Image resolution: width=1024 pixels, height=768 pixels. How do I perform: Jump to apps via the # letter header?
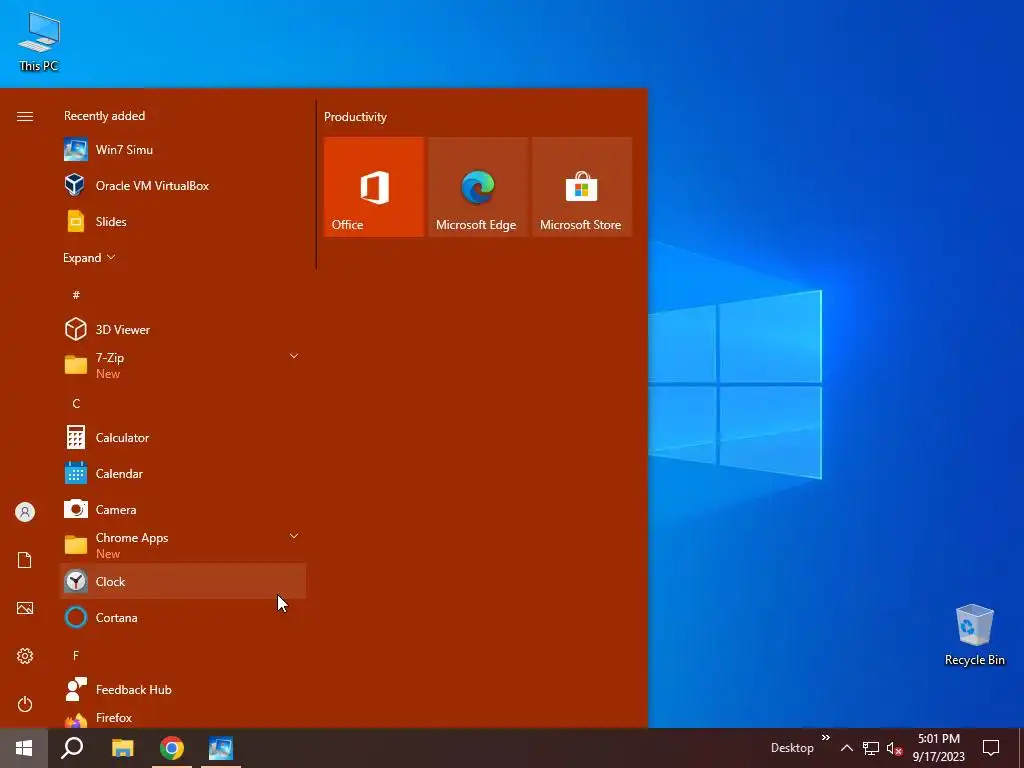click(76, 295)
